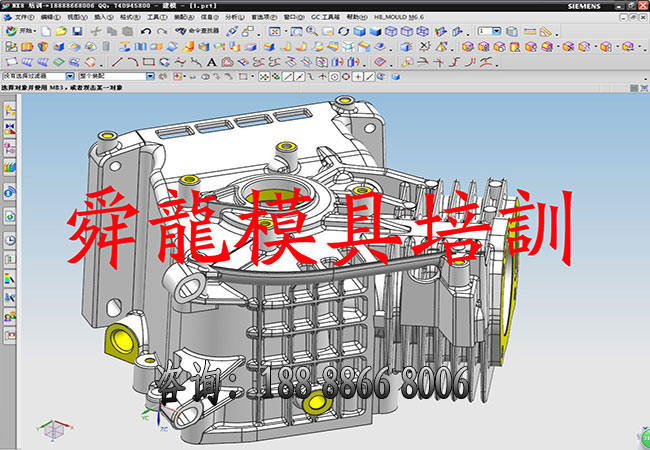Viewport: 650px width, 450px height.
Task: Open the 工具 (Tools) menu
Action: 157,17
